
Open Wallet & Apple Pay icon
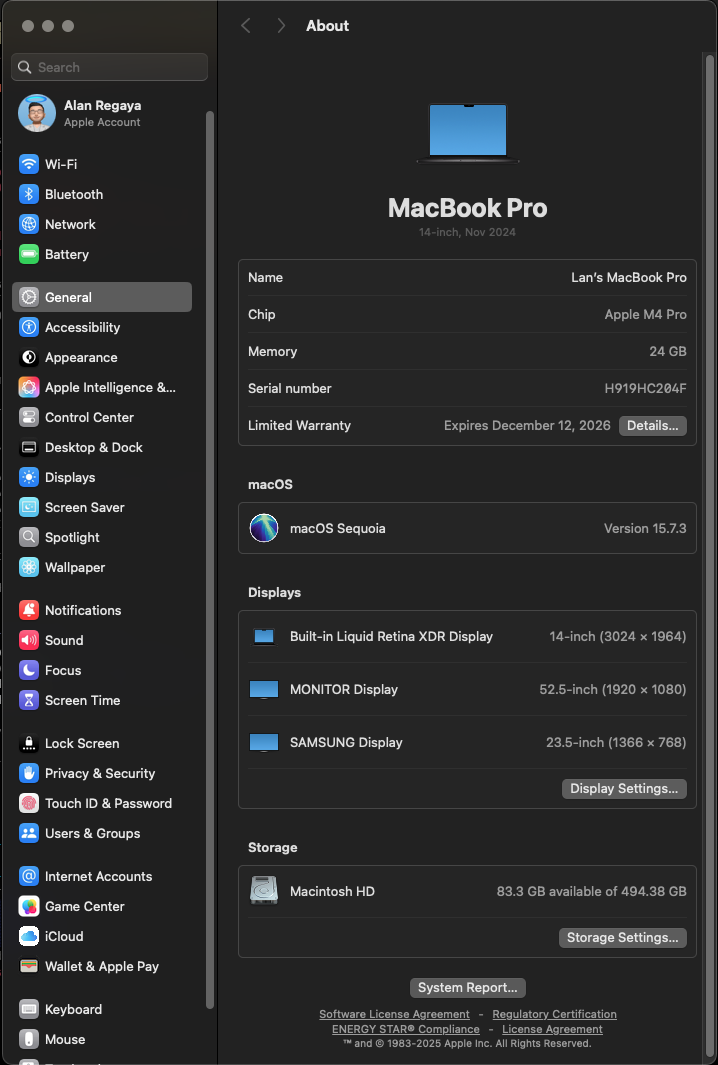(x=29, y=966)
